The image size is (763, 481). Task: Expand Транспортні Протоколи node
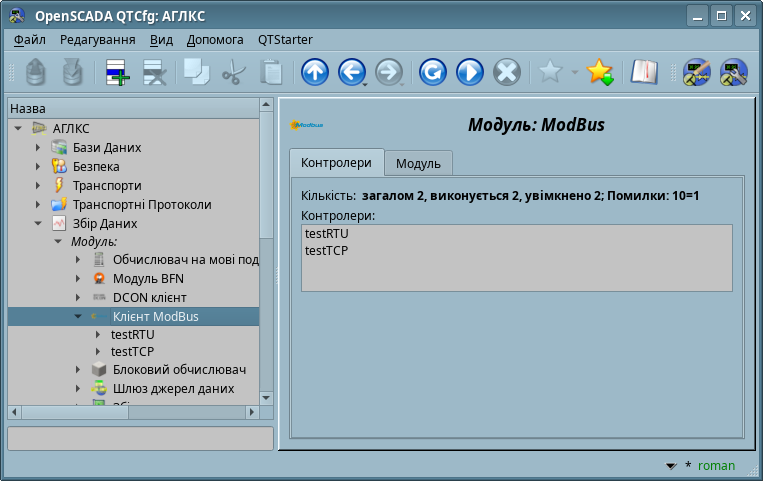pos(38,204)
